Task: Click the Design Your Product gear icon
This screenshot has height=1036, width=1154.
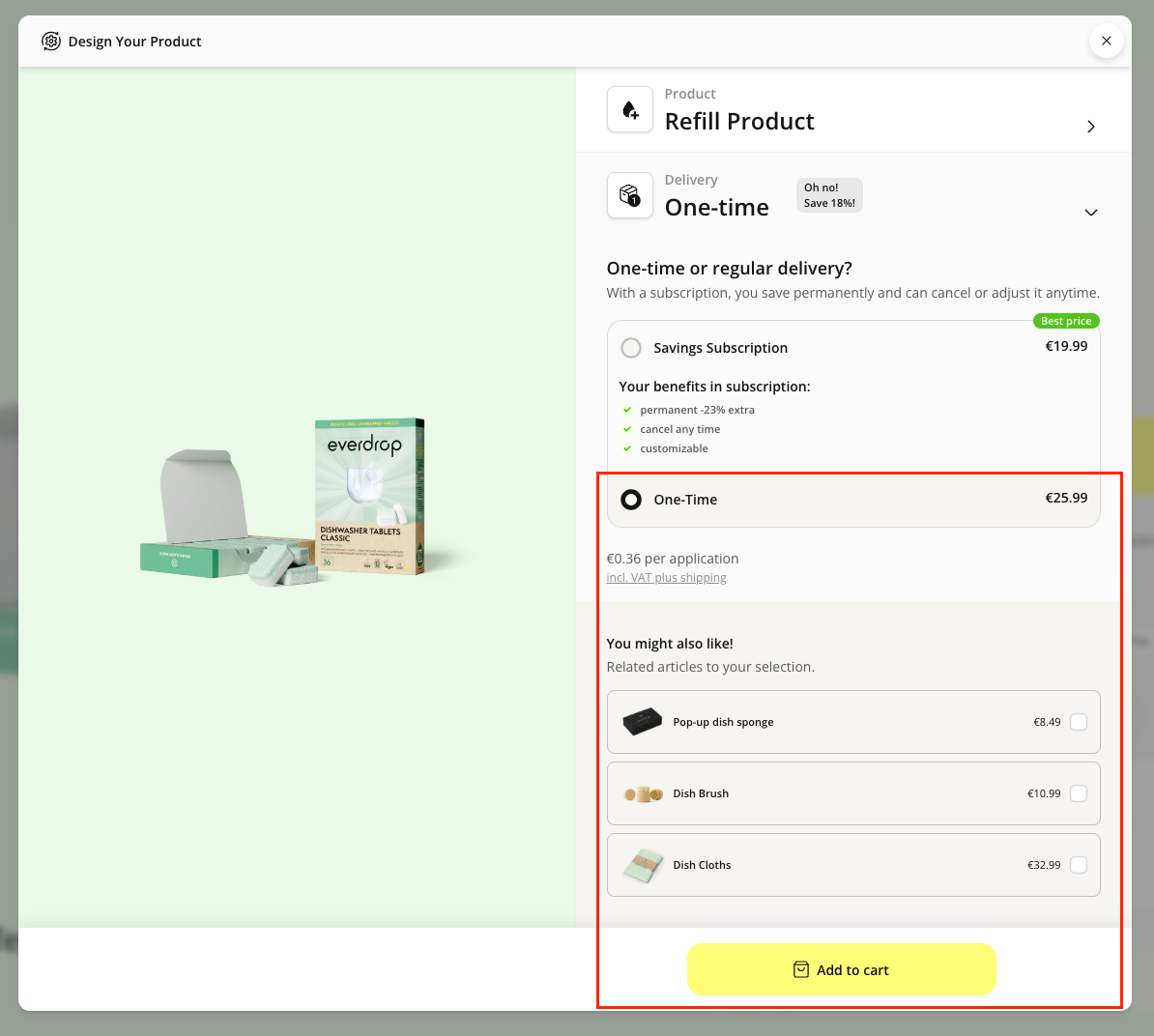Action: (x=50, y=42)
